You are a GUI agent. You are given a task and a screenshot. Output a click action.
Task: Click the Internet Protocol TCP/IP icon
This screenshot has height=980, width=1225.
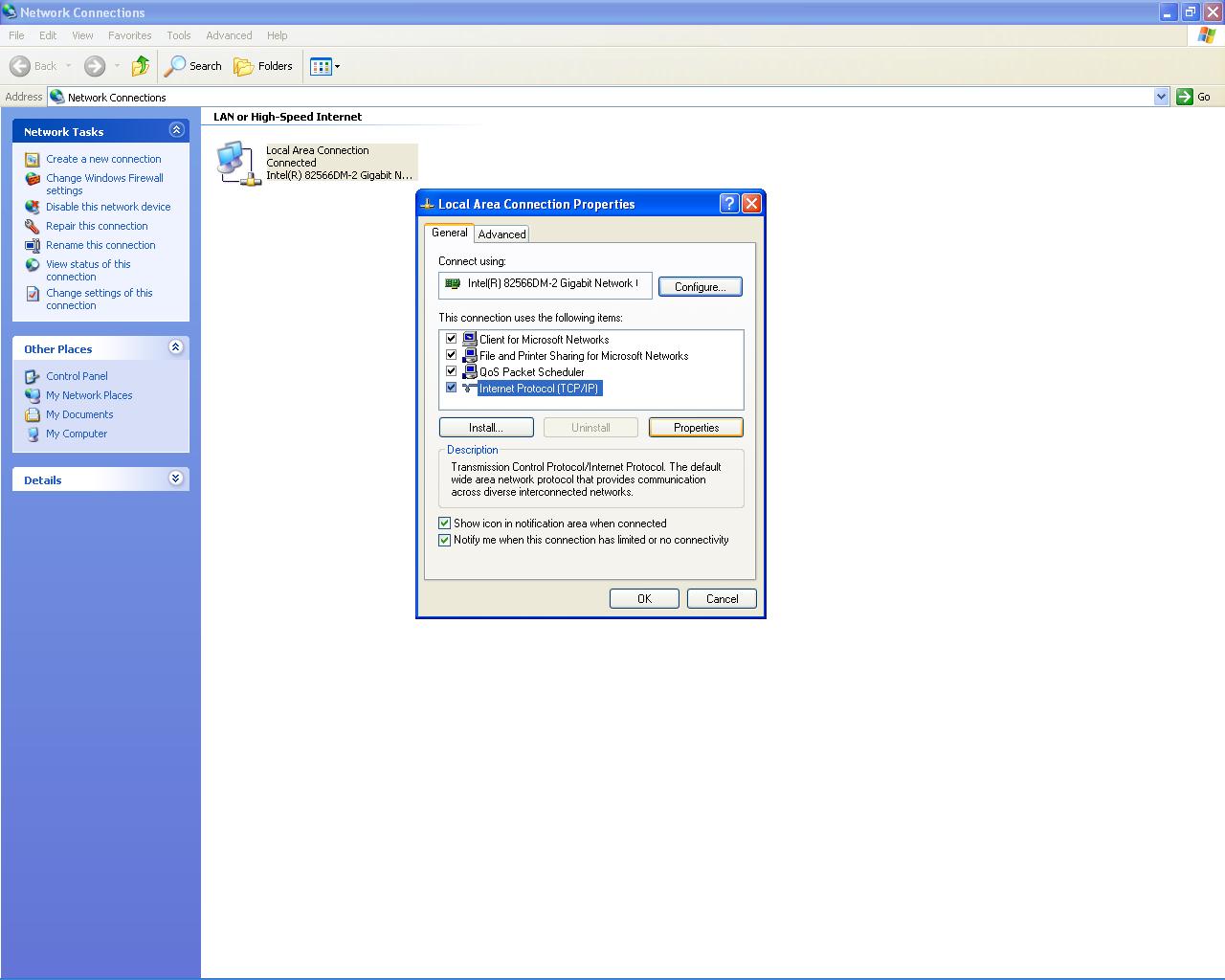(x=469, y=388)
